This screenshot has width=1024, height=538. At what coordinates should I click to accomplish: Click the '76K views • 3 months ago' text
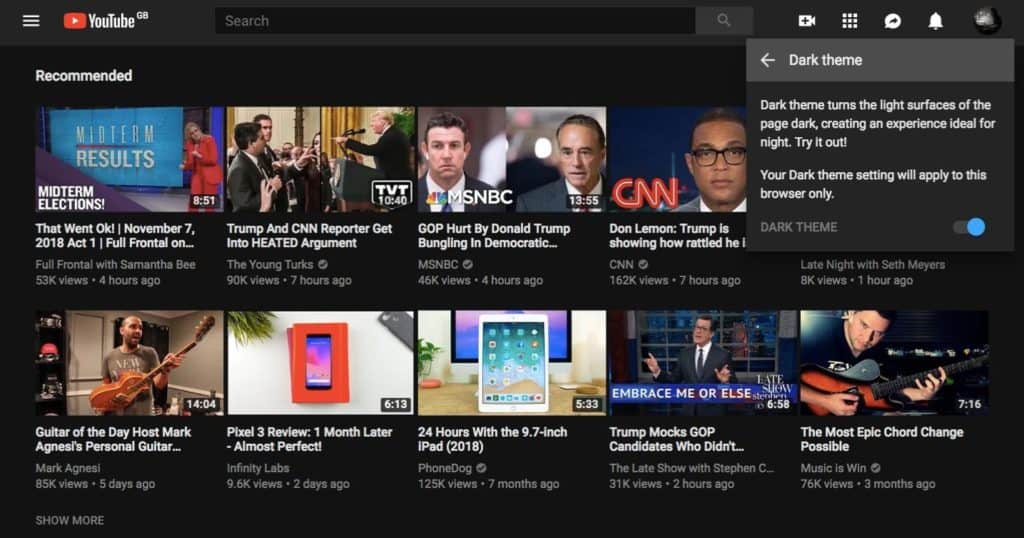(868, 484)
